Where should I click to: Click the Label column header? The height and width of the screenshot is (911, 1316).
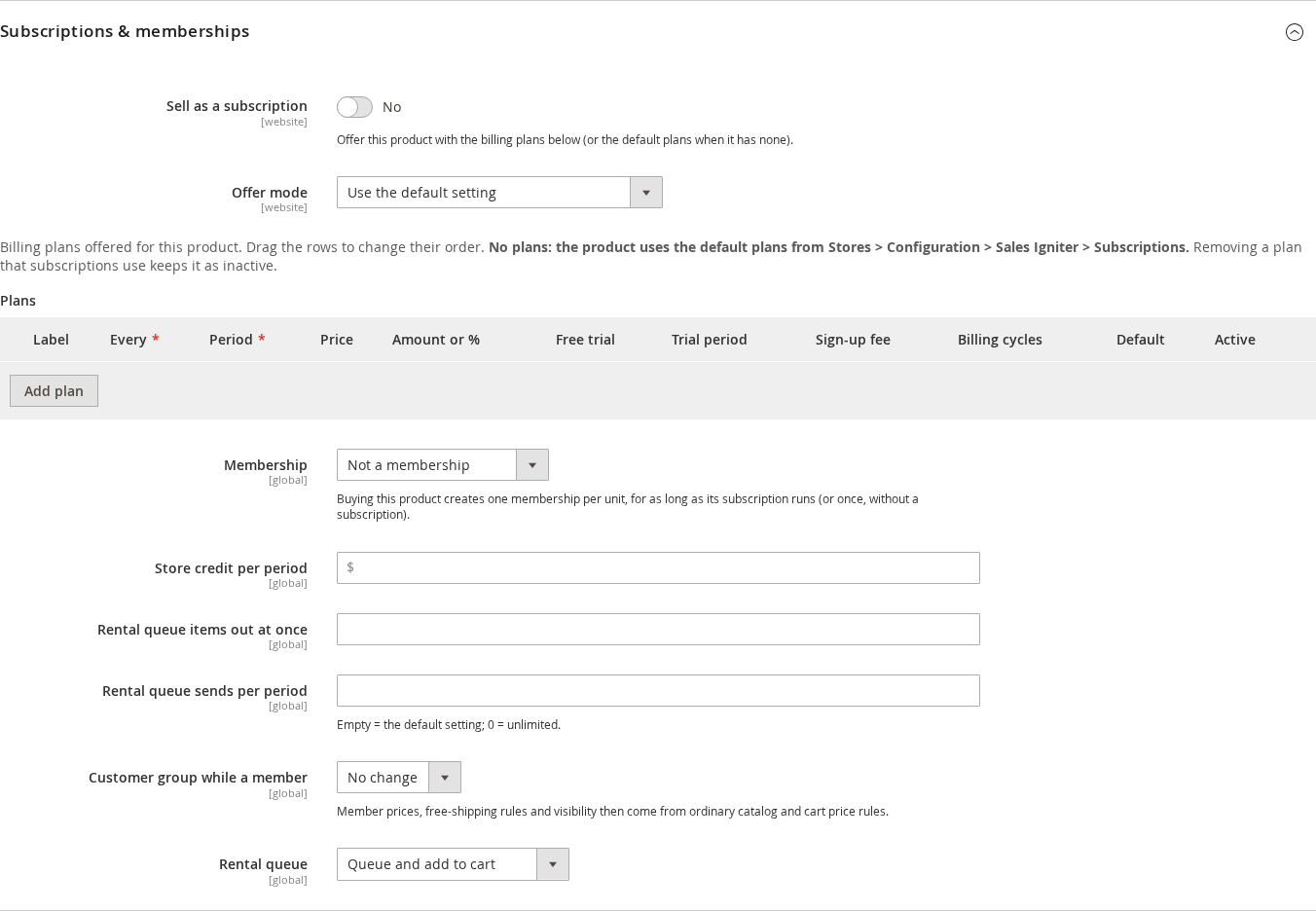pyautogui.click(x=51, y=340)
